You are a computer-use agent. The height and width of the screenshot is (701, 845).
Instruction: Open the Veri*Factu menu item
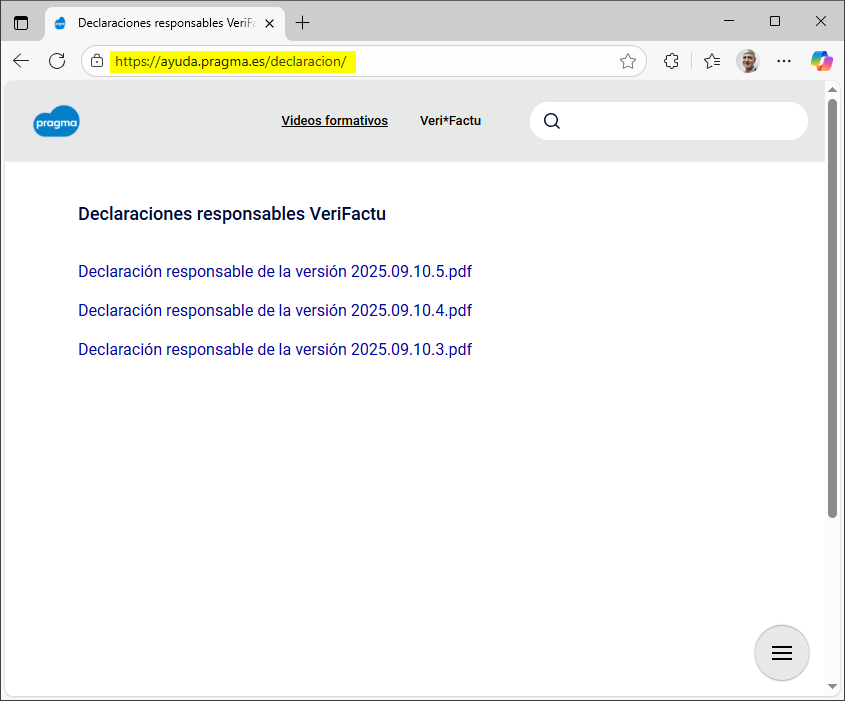pos(451,121)
